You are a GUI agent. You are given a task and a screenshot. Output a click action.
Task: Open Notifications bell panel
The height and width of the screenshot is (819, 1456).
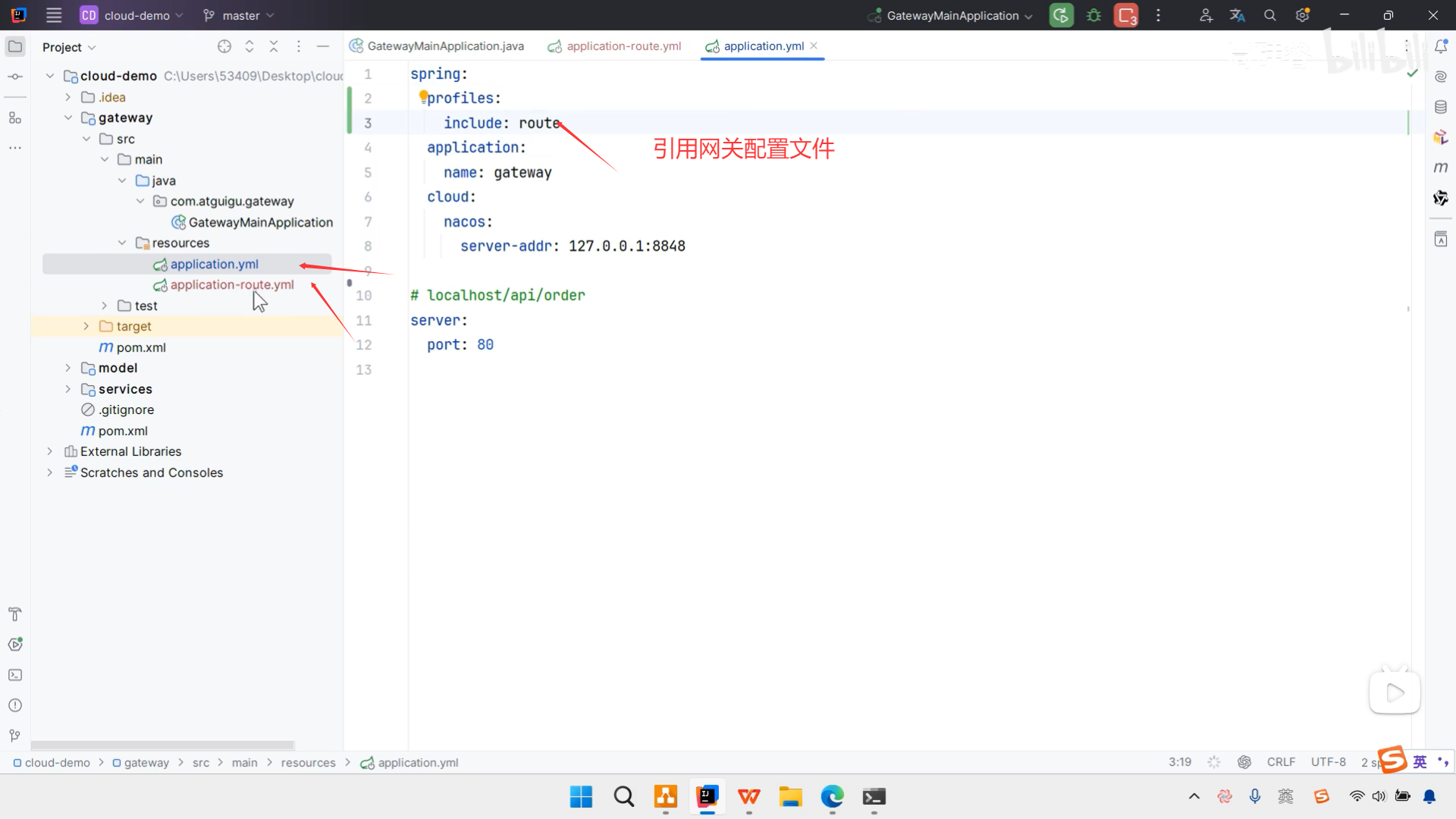coord(1441,46)
